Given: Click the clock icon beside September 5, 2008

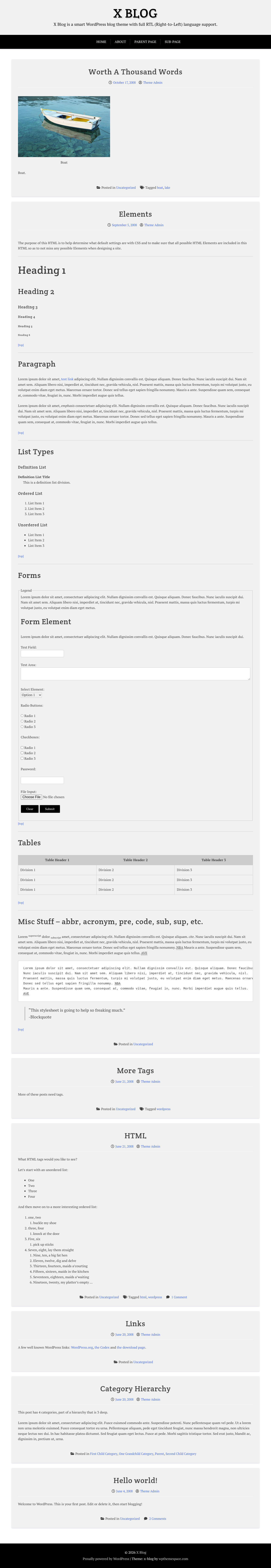Looking at the screenshot, I should (x=109, y=225).
